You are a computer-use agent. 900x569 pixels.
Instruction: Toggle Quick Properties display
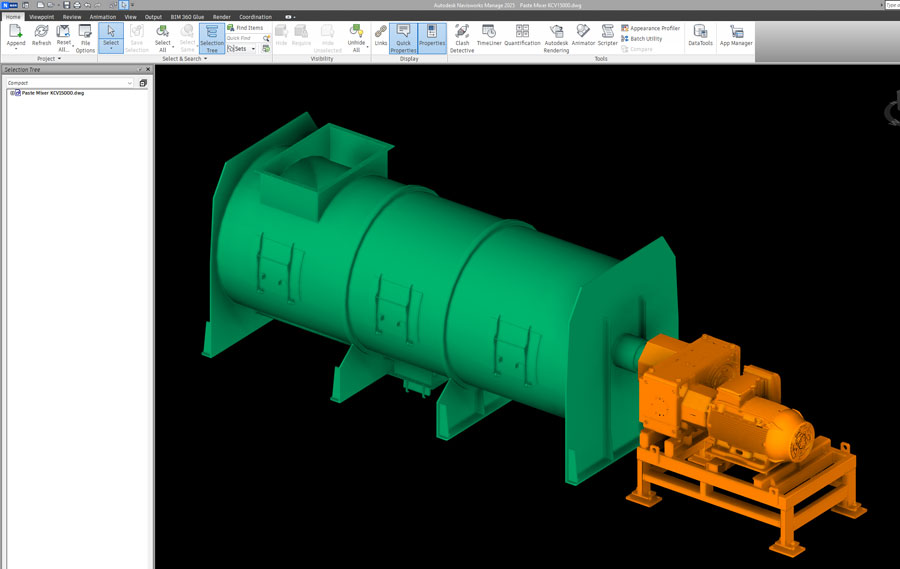tap(403, 38)
